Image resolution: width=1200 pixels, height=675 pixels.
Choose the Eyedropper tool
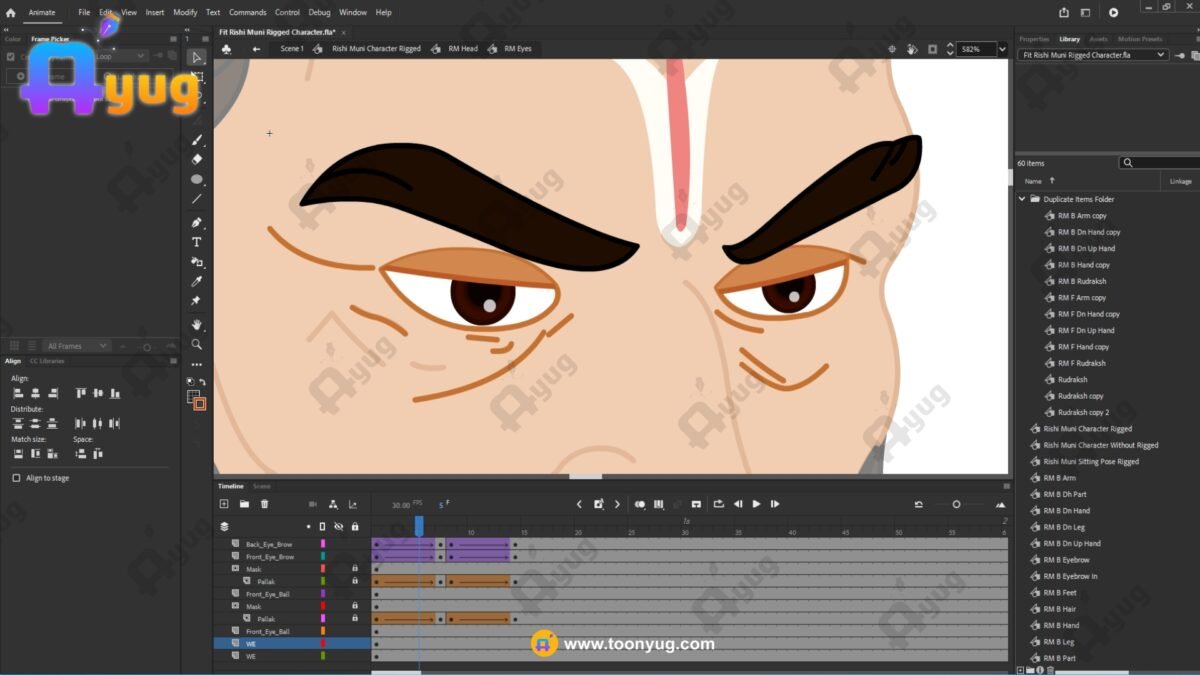point(197,282)
